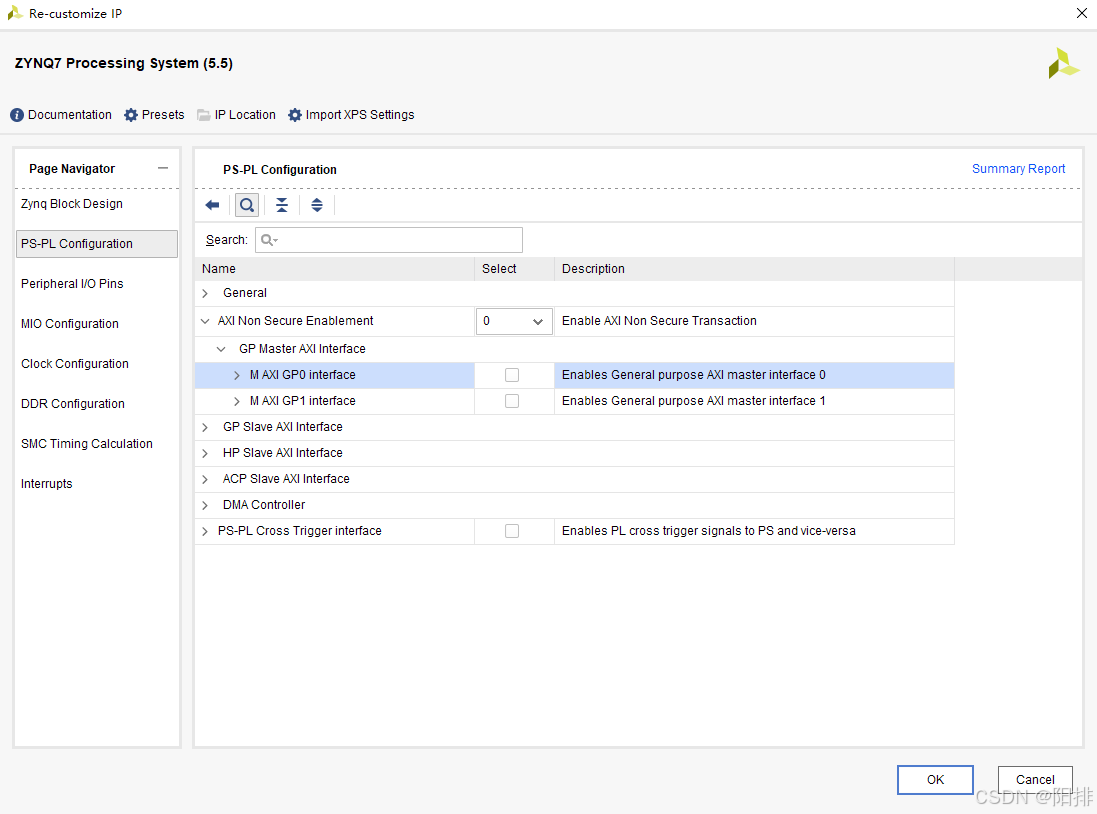Open Clock Configuration page
This screenshot has width=1097, height=814.
(x=75, y=363)
